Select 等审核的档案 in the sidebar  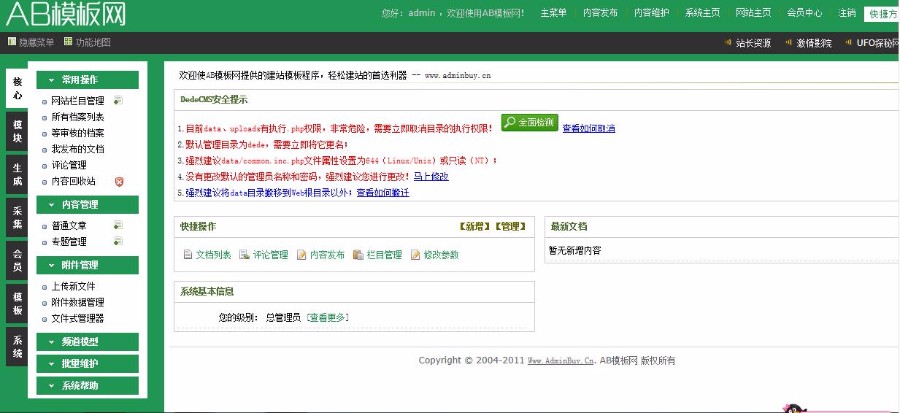(x=78, y=133)
